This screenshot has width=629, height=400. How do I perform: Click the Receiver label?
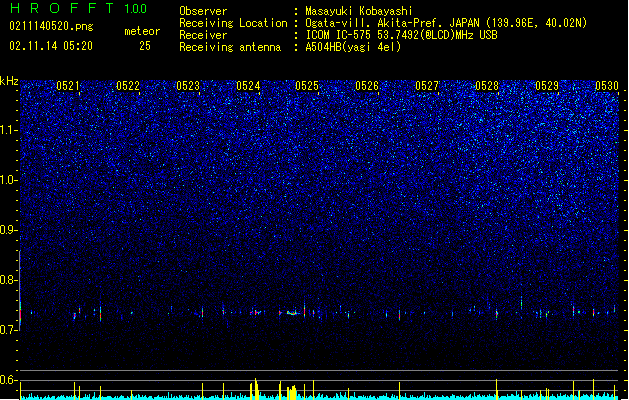(203, 35)
